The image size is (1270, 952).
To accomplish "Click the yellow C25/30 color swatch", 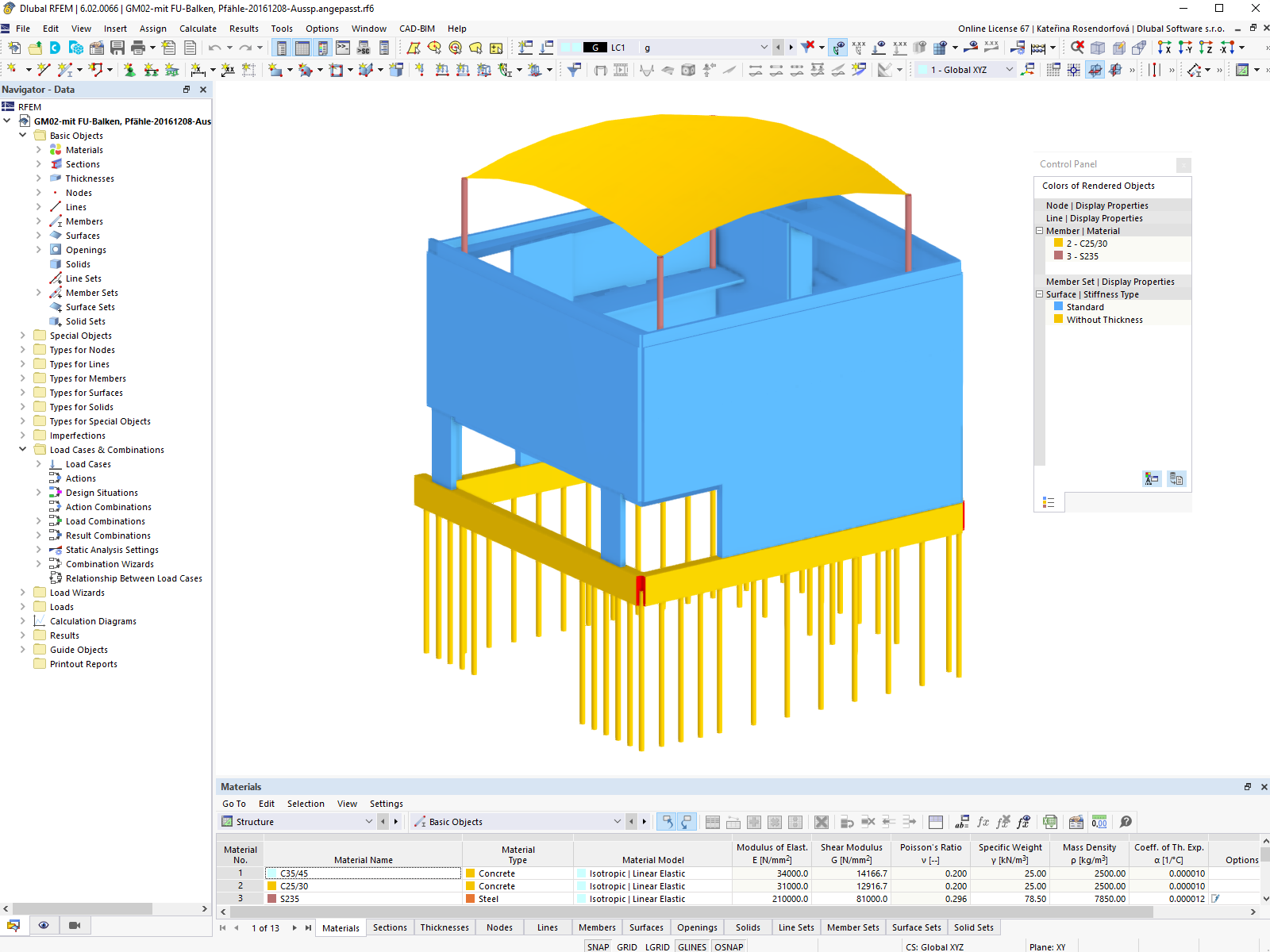I will tap(271, 886).
